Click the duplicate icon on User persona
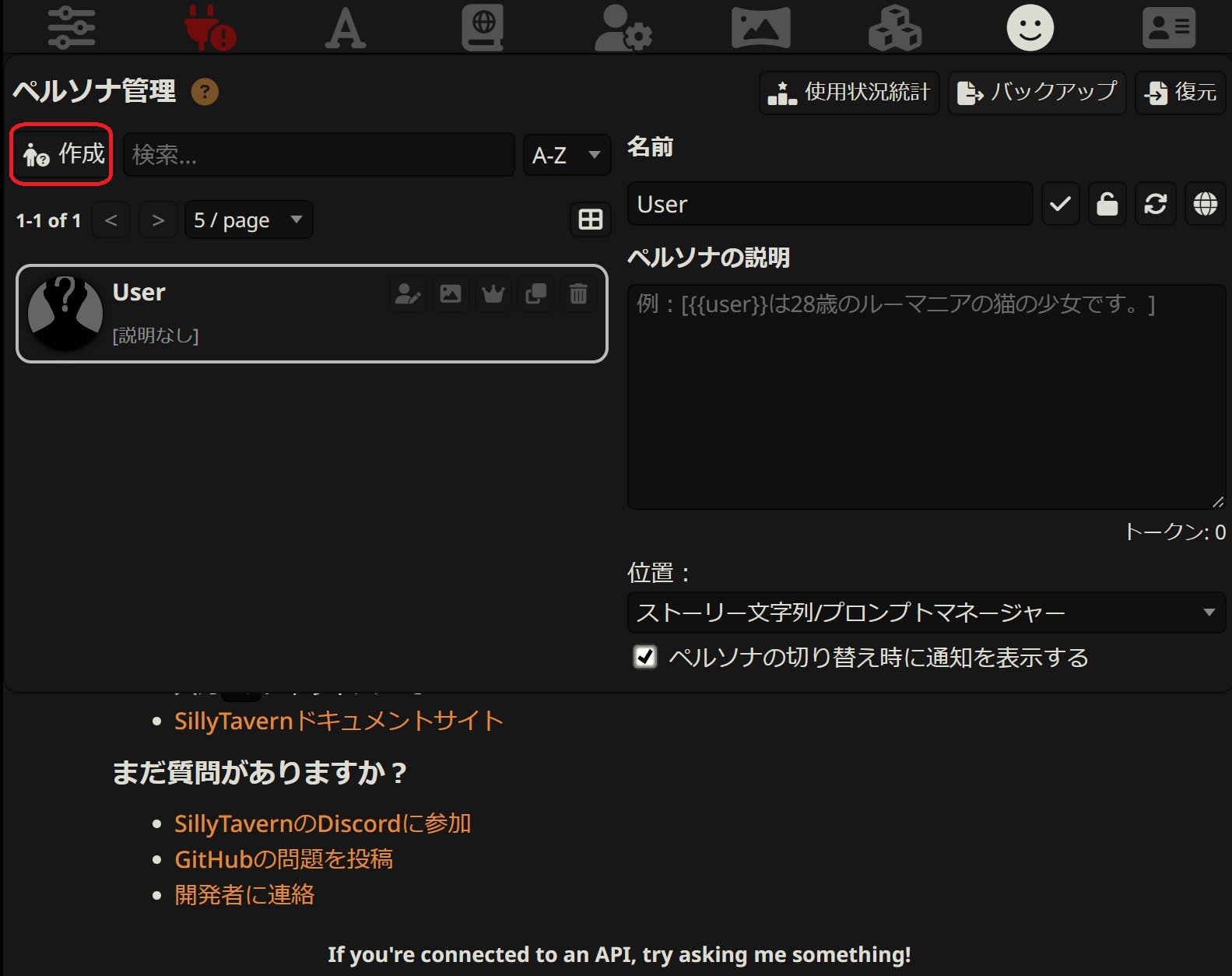 click(x=536, y=294)
